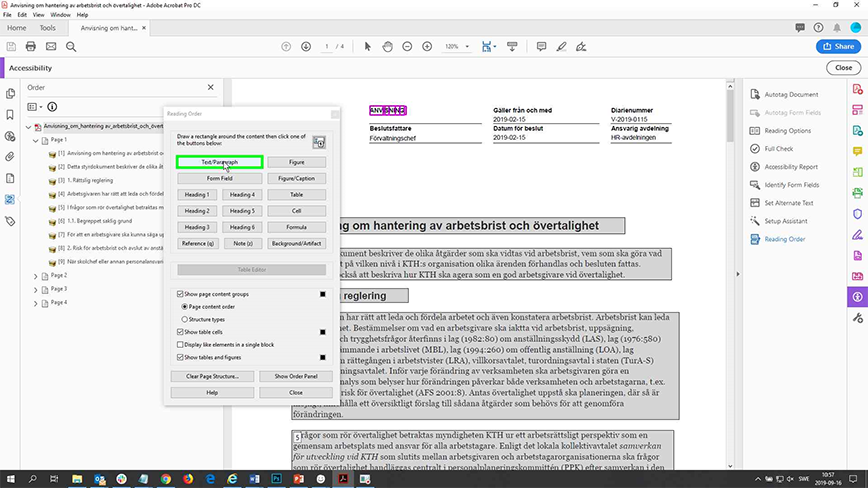Click the Show Order Panel button
Image resolution: width=868 pixels, height=488 pixels.
[296, 376]
